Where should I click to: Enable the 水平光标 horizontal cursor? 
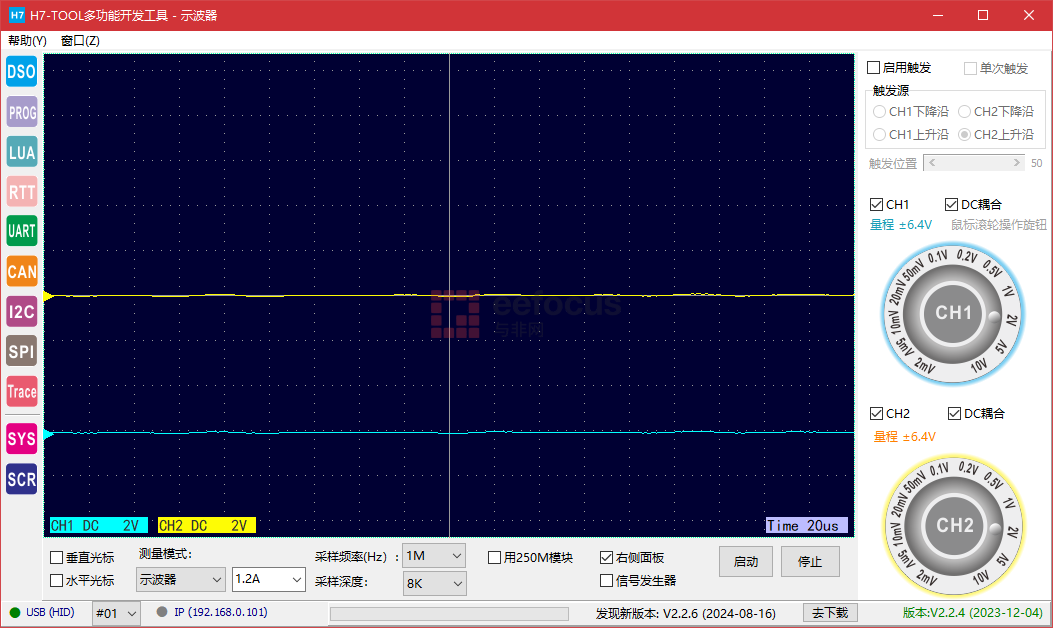pos(57,580)
